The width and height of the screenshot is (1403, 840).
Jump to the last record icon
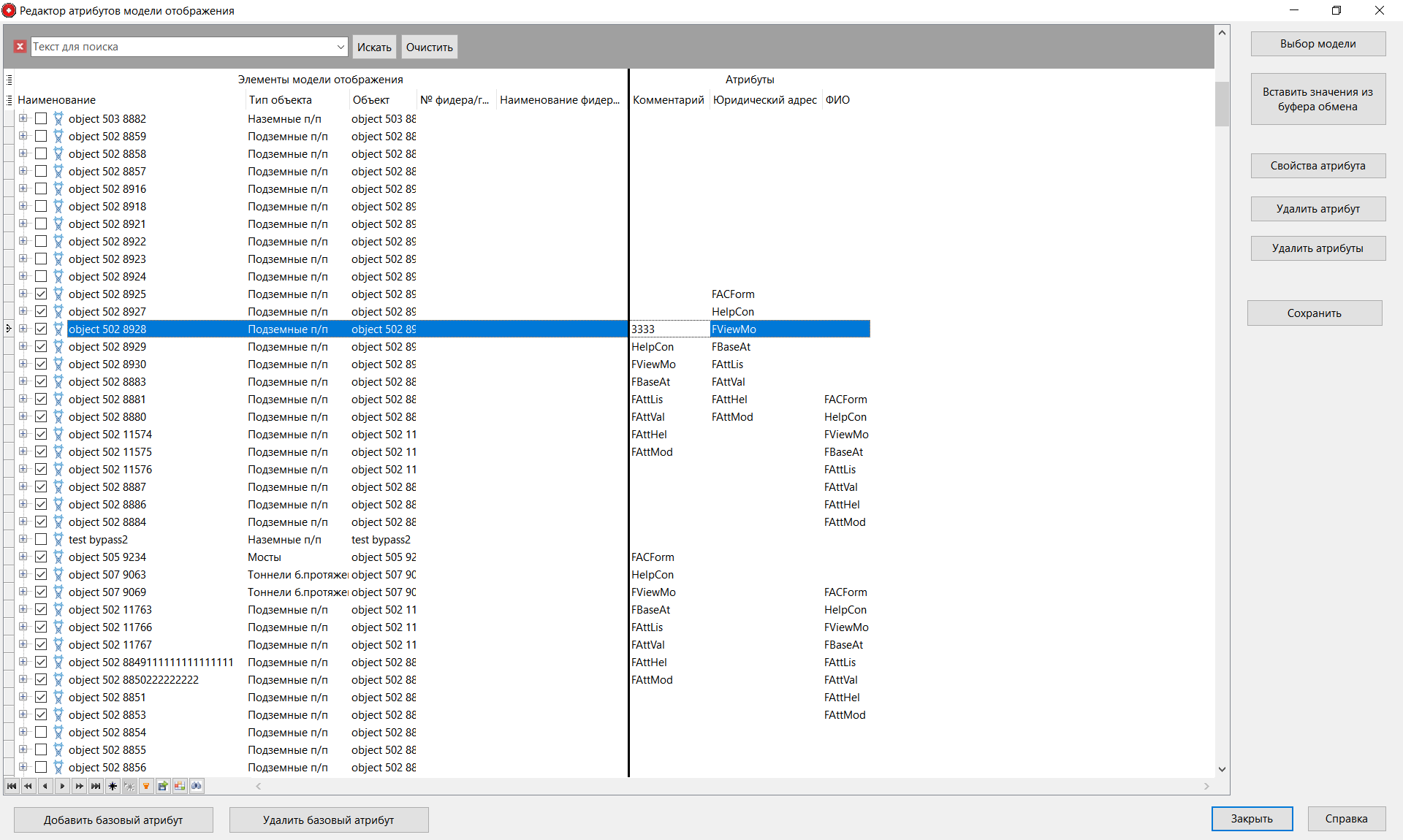pos(97,787)
